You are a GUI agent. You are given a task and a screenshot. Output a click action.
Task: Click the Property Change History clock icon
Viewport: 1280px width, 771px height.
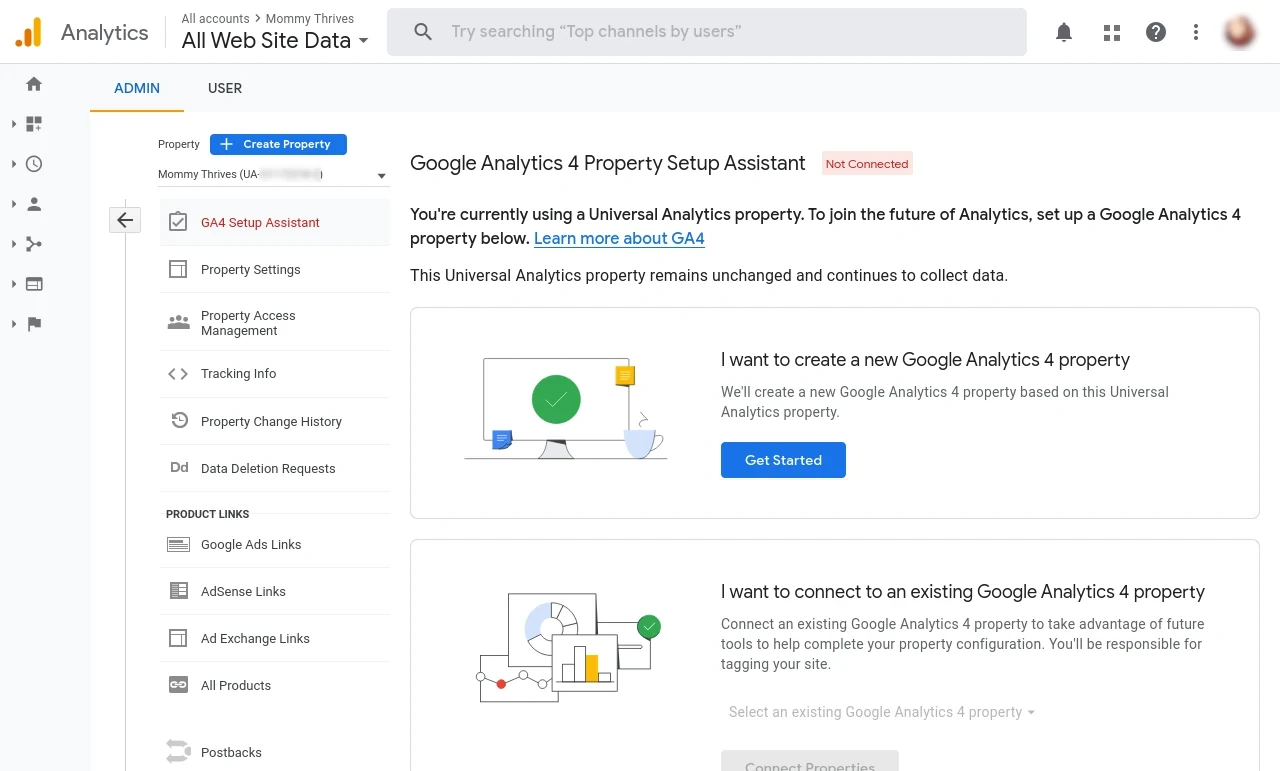pos(179,421)
